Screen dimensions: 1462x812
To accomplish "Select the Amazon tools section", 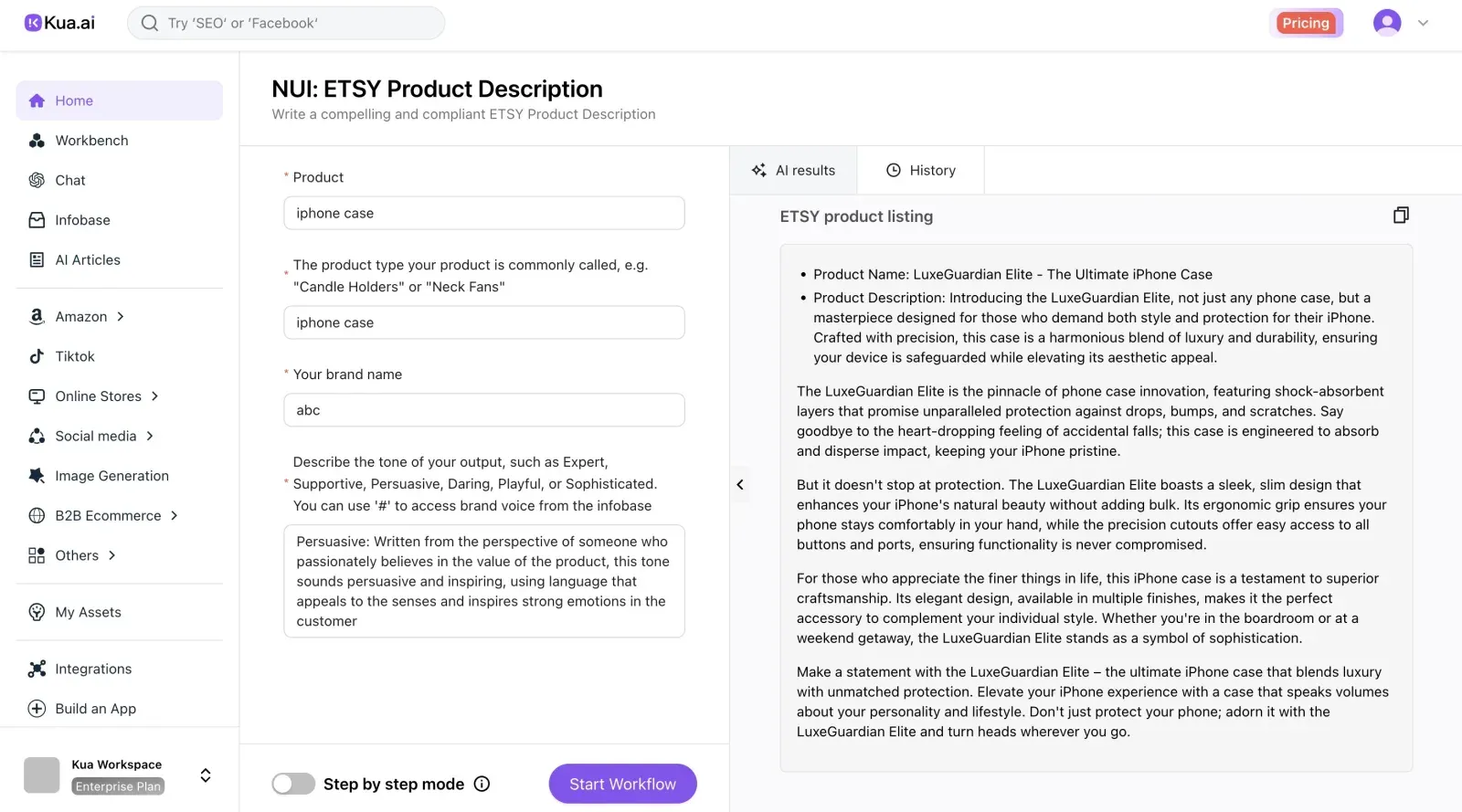I will tap(81, 316).
